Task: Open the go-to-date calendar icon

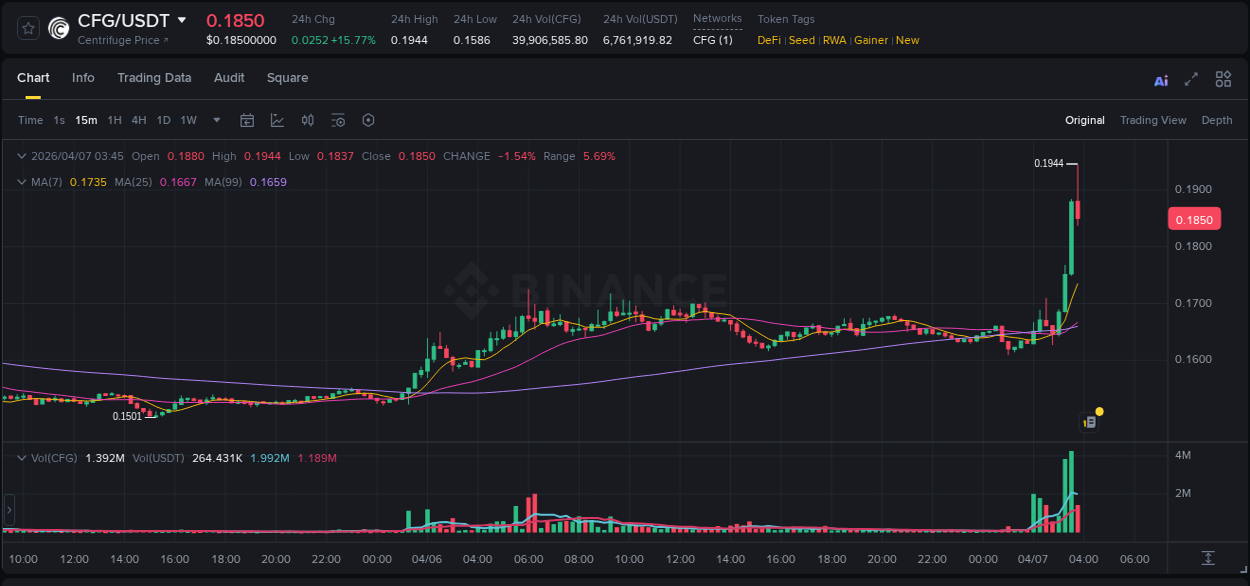Action: [x=247, y=120]
